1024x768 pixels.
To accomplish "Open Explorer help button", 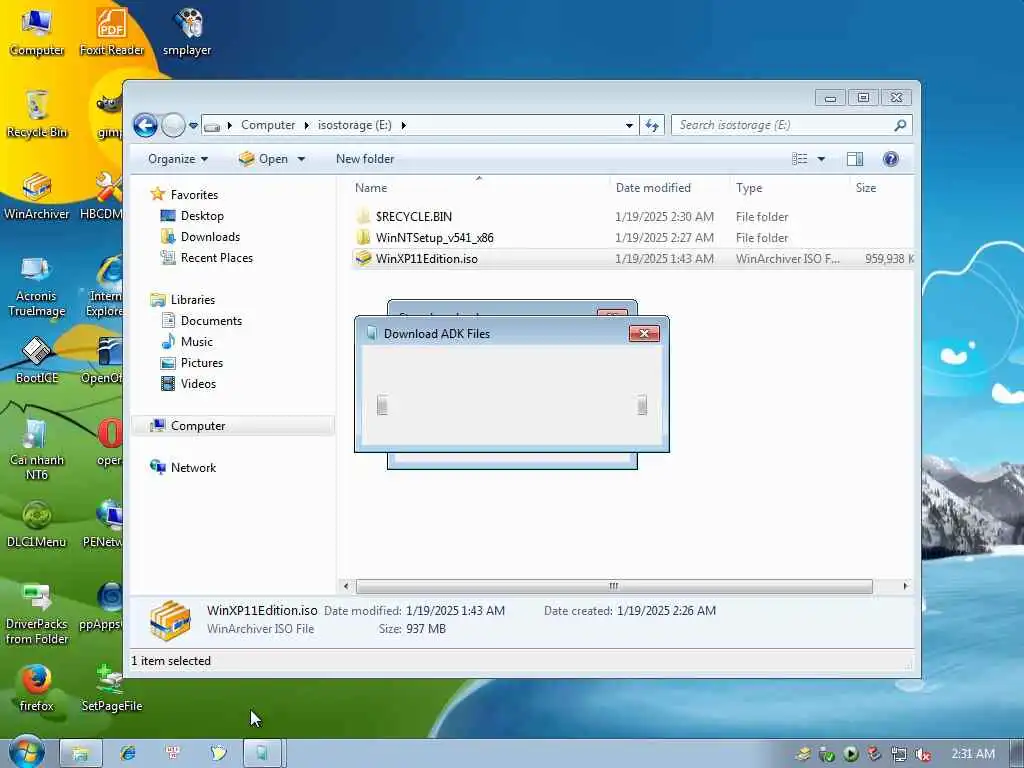I will [x=890, y=159].
